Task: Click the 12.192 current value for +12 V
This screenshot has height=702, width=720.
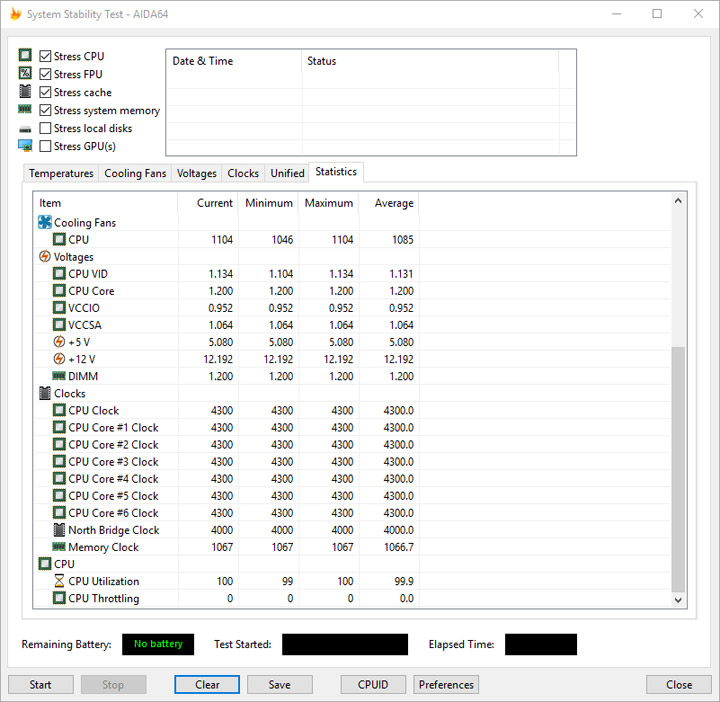Action: (218, 359)
